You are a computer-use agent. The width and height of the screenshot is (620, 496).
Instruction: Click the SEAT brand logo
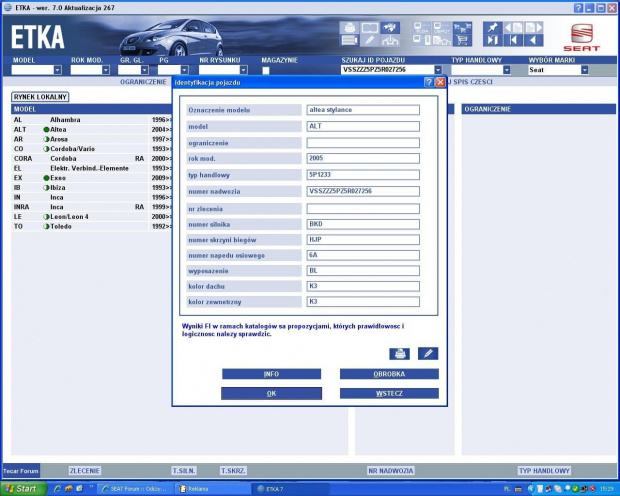tap(581, 38)
